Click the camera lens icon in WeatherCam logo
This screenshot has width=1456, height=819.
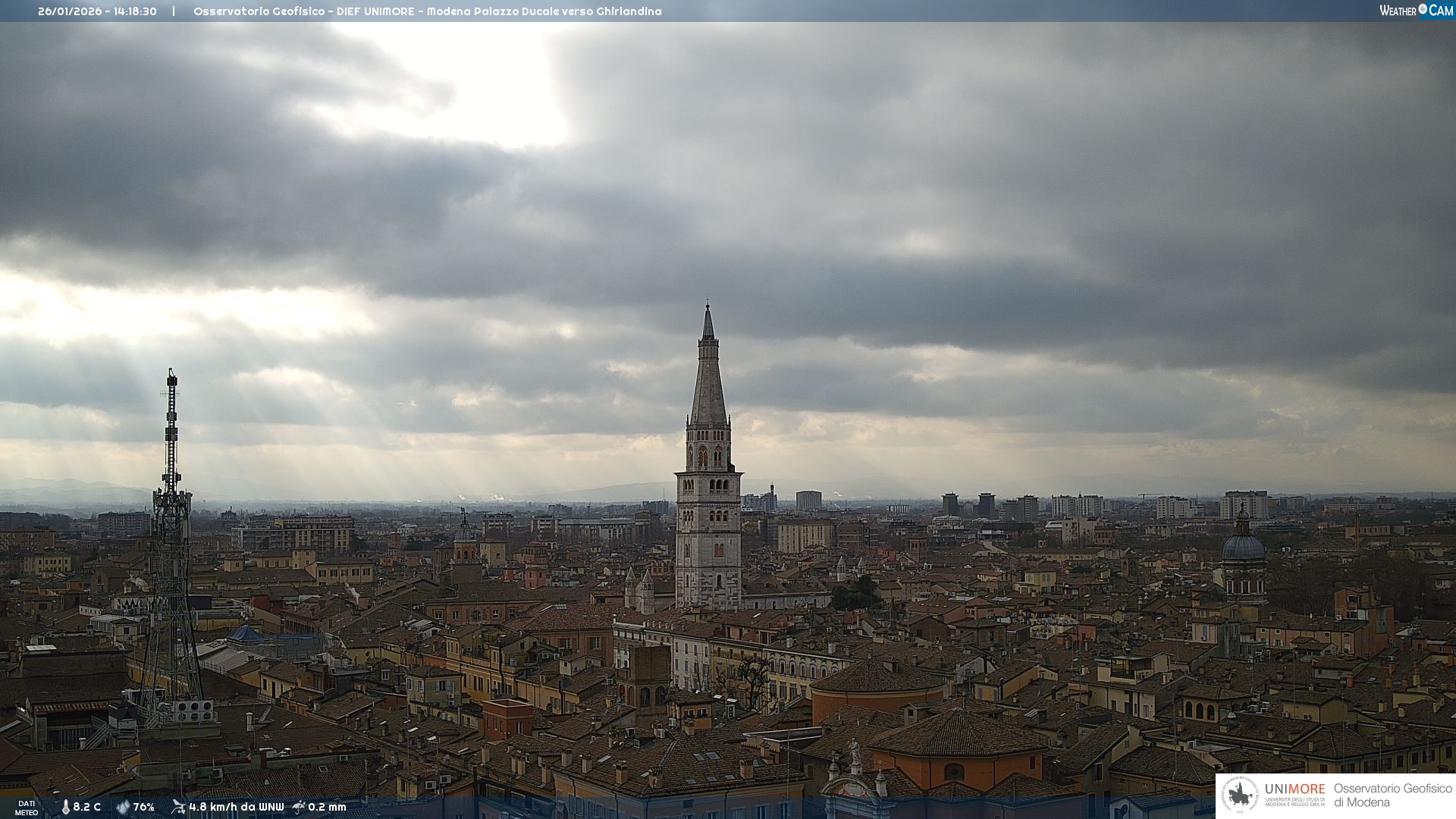(x=1423, y=9)
